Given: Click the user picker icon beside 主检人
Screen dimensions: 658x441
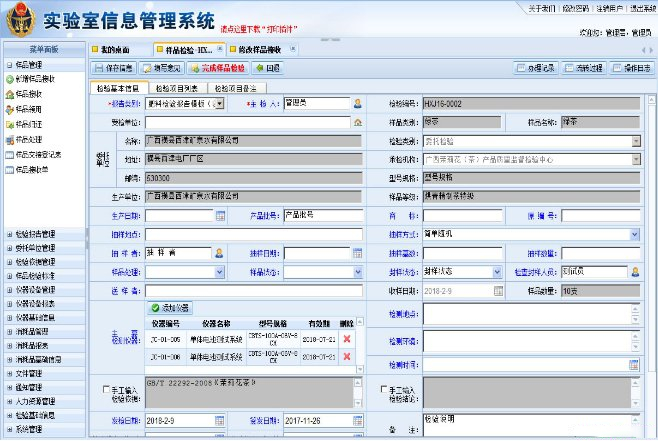Looking at the screenshot, I should coord(357,102).
